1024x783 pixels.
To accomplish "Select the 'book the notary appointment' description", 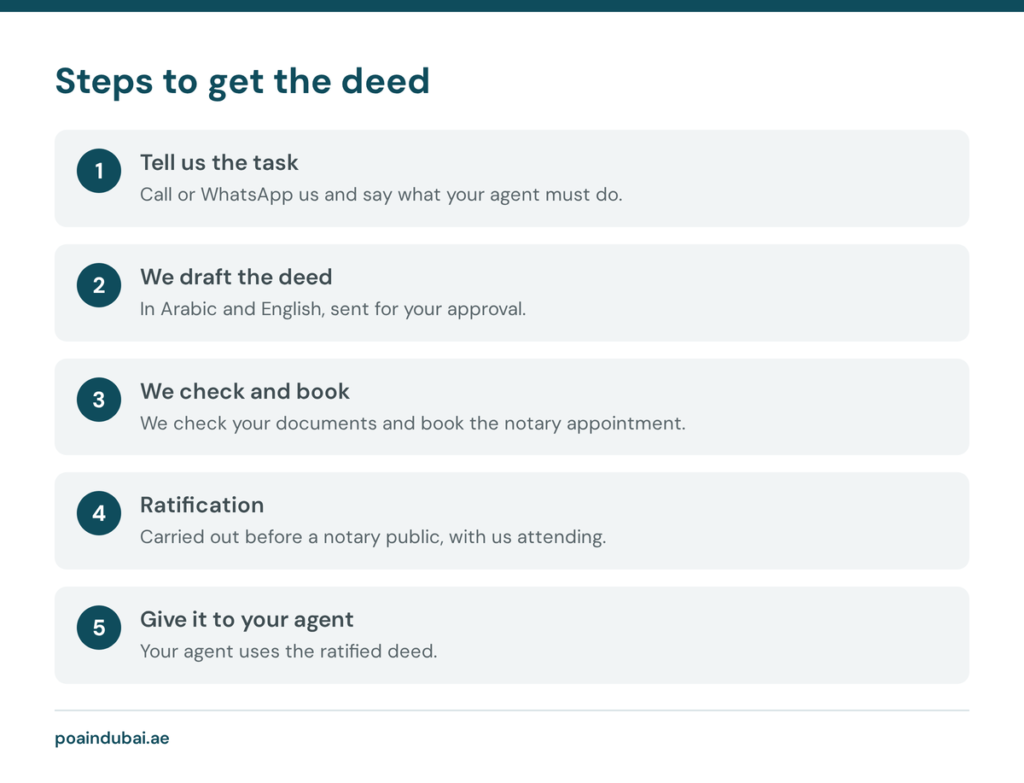I will click(x=413, y=423).
